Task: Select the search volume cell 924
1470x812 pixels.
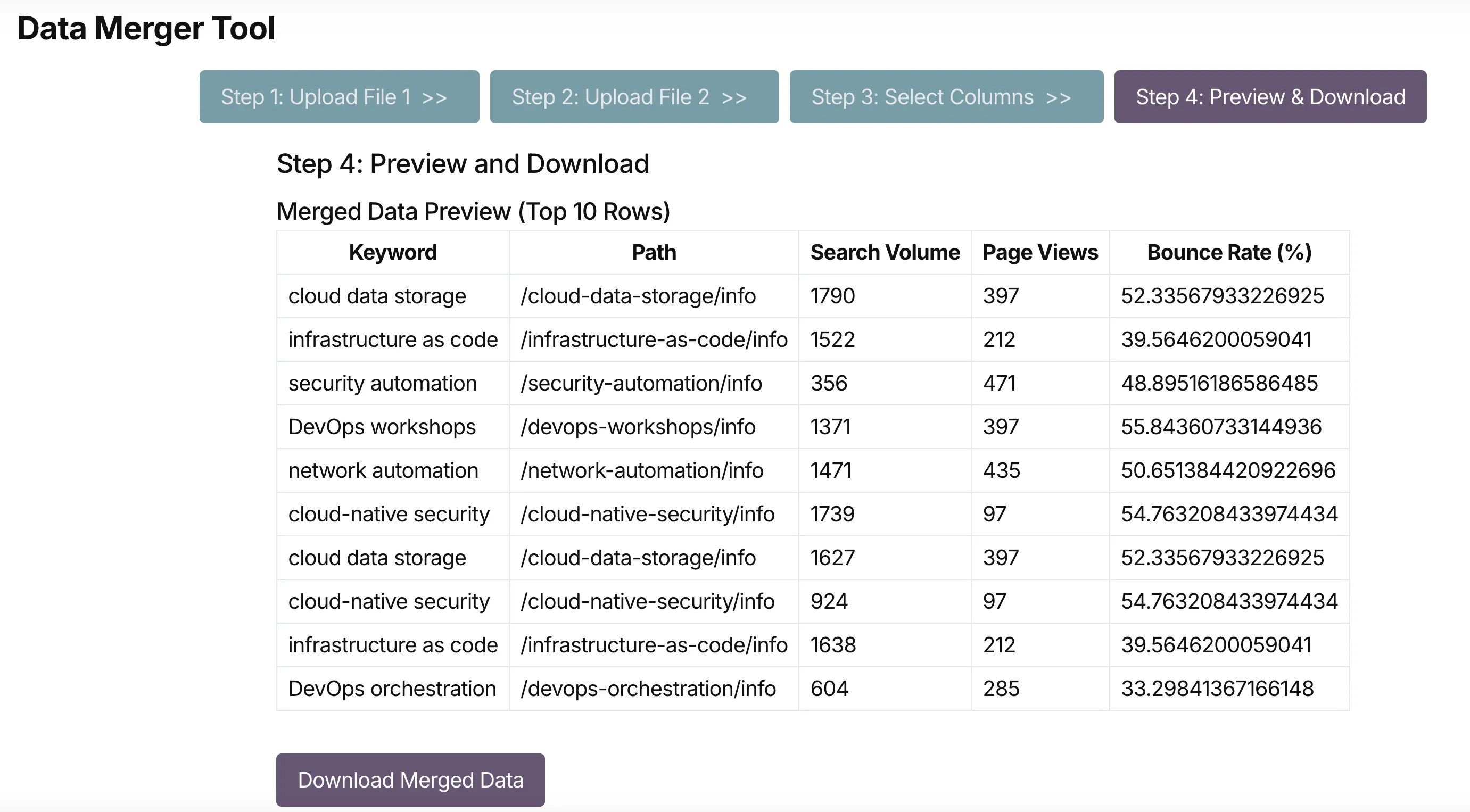Action: point(885,601)
